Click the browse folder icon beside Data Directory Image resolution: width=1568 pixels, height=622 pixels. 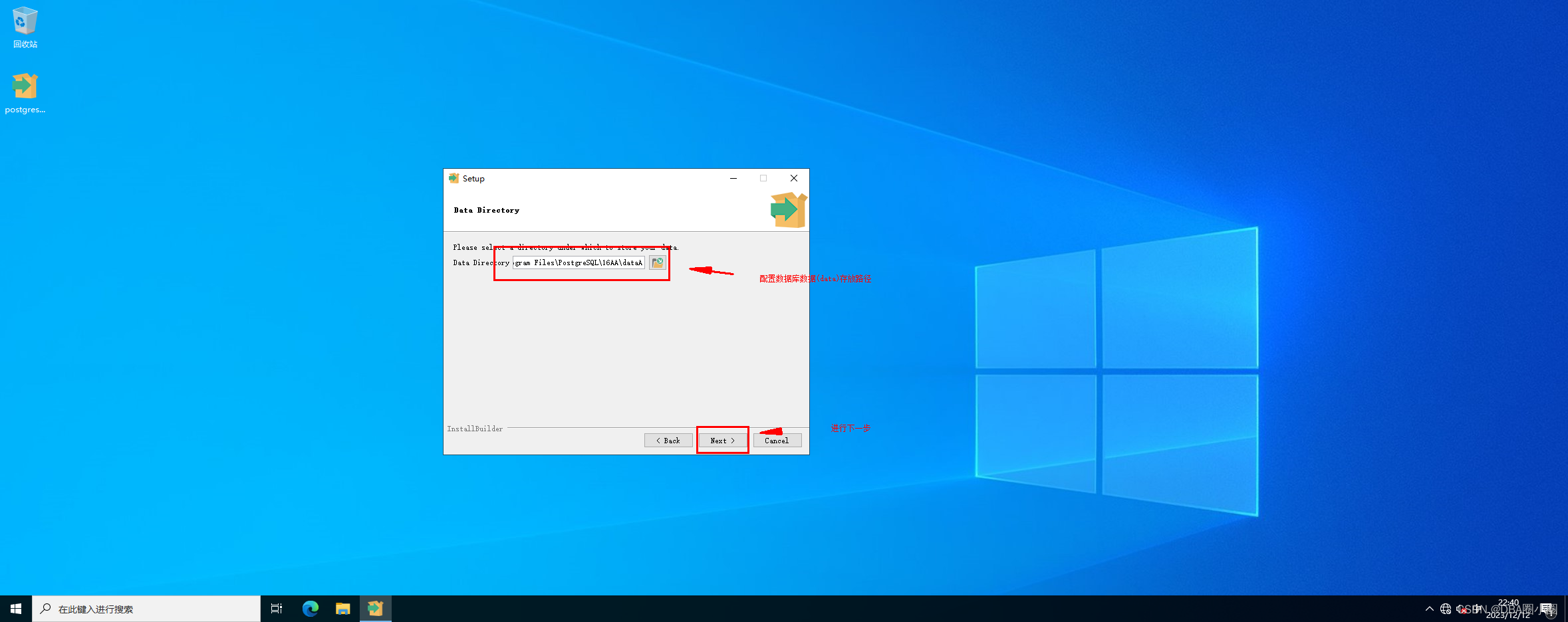[x=658, y=262]
